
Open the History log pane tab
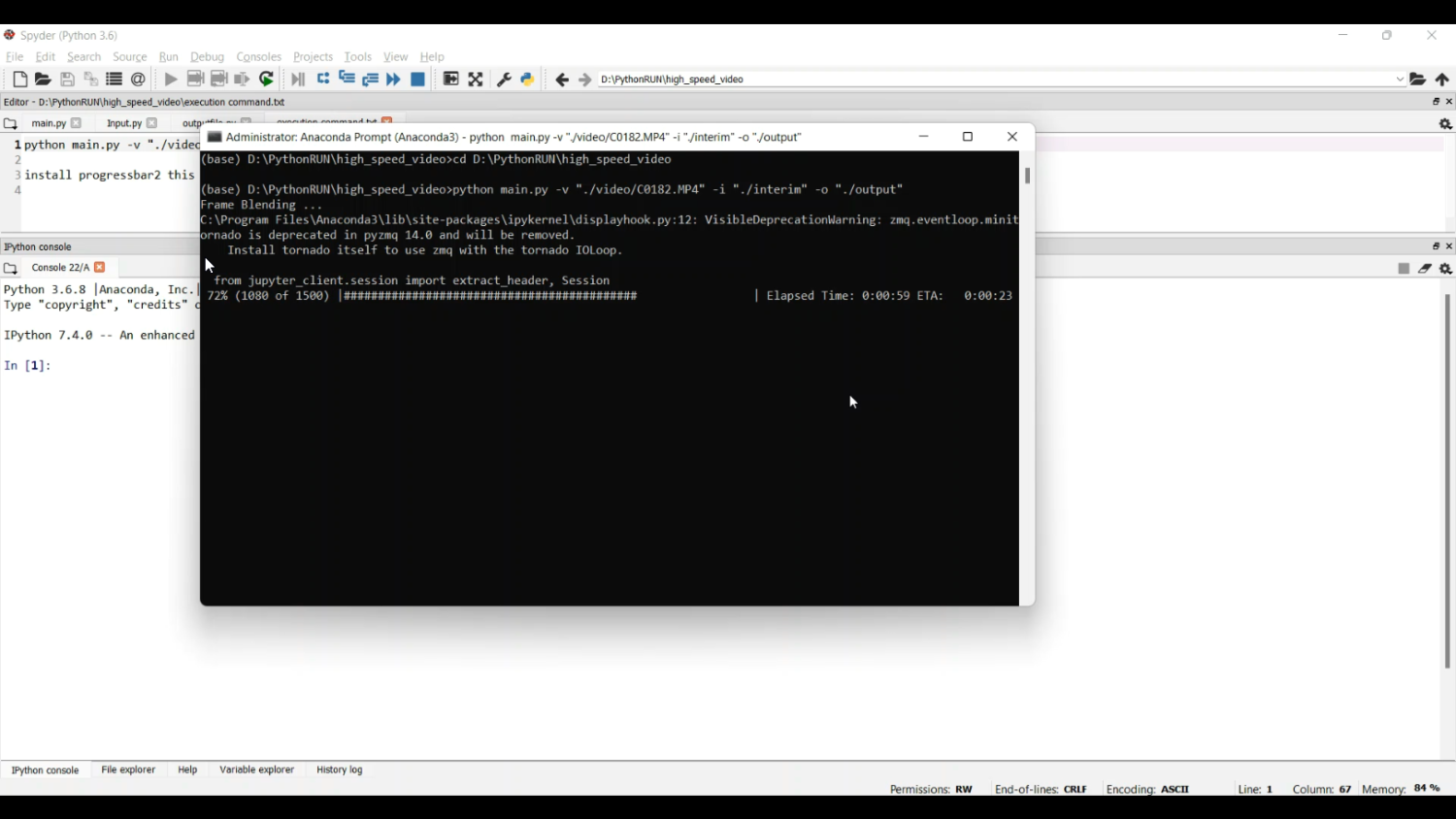click(340, 770)
